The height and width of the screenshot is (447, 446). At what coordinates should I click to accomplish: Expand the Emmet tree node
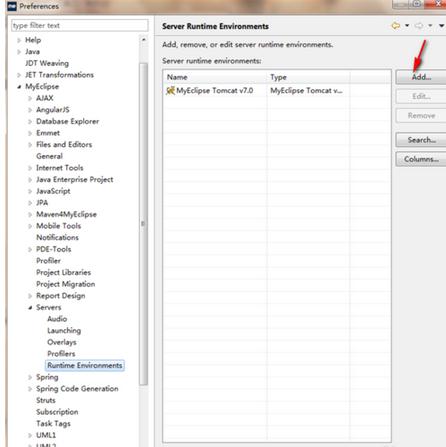point(30,133)
